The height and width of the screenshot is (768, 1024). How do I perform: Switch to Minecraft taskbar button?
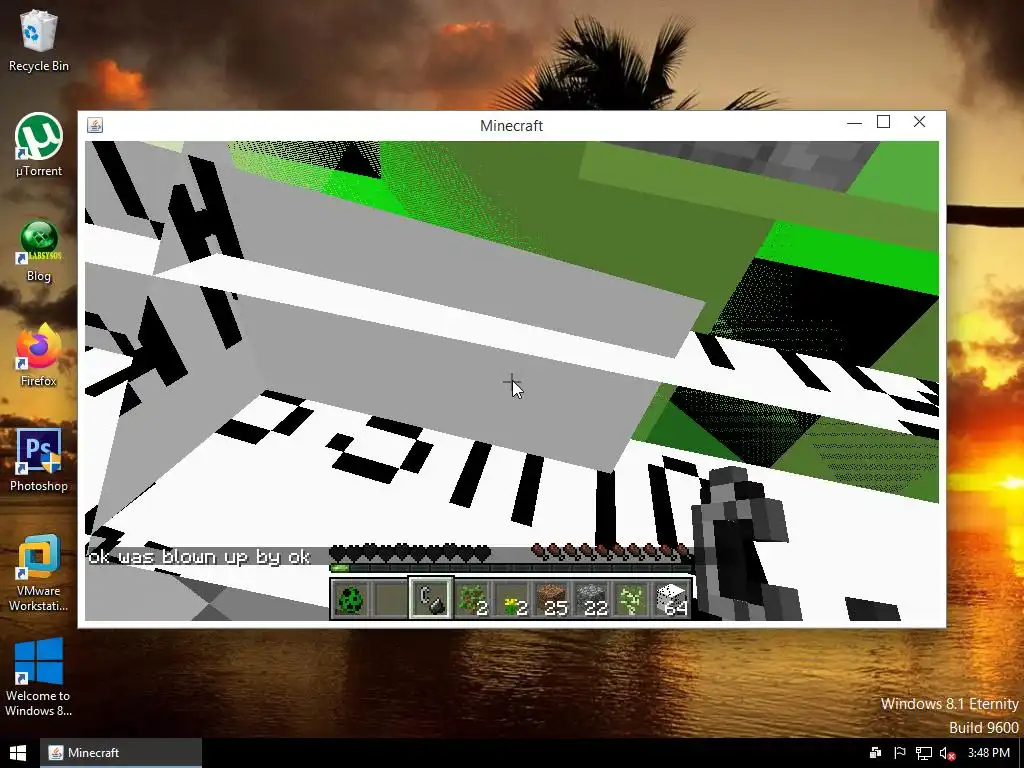point(121,753)
